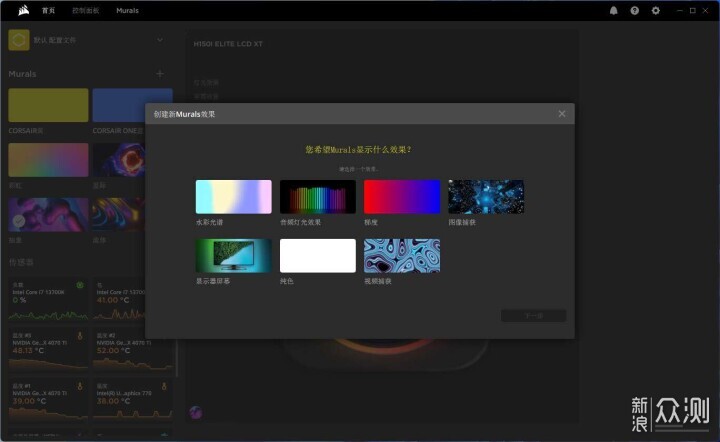Open the notifications bell
The width and height of the screenshot is (720, 442).
tap(613, 11)
